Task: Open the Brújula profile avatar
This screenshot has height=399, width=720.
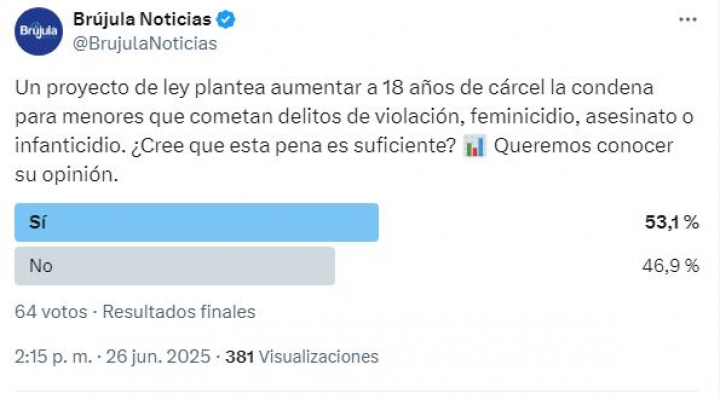Action: pos(39,31)
